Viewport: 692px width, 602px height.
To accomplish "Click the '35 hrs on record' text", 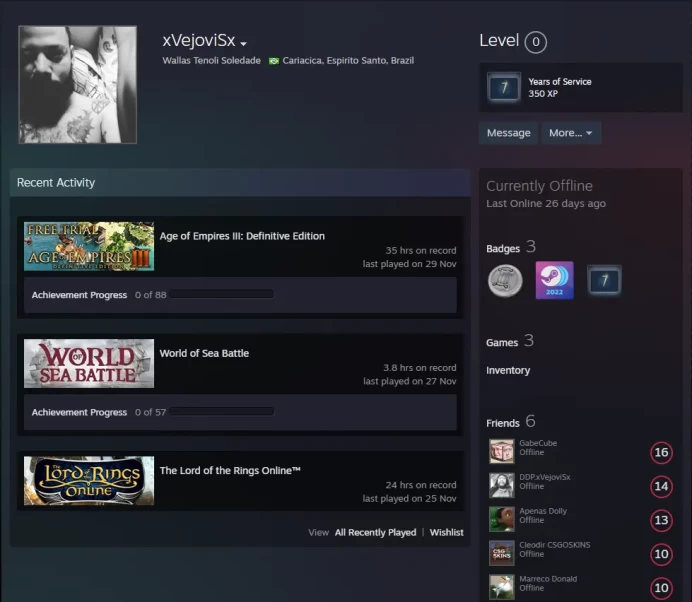I will 421,251.
